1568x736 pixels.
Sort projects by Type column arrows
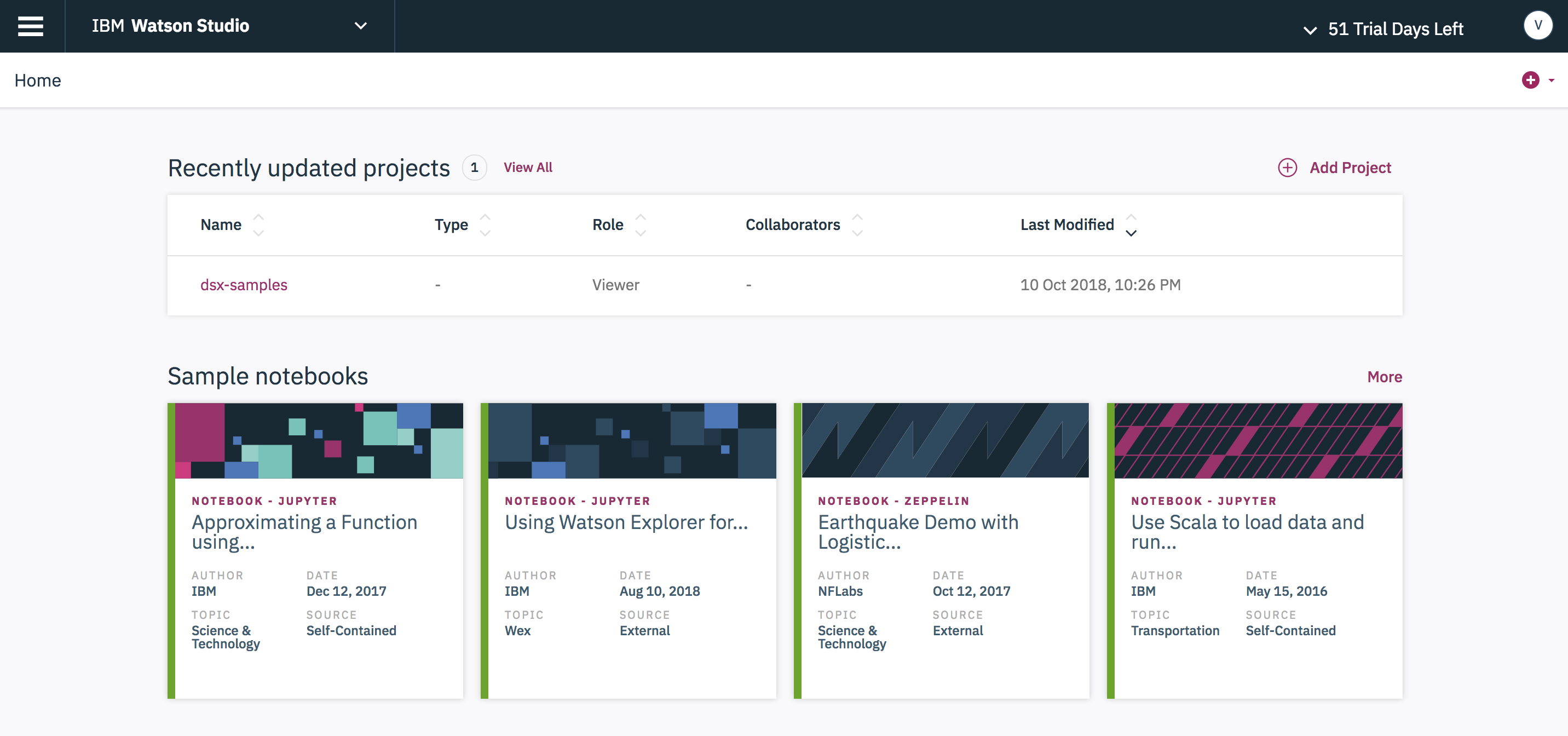tap(485, 225)
